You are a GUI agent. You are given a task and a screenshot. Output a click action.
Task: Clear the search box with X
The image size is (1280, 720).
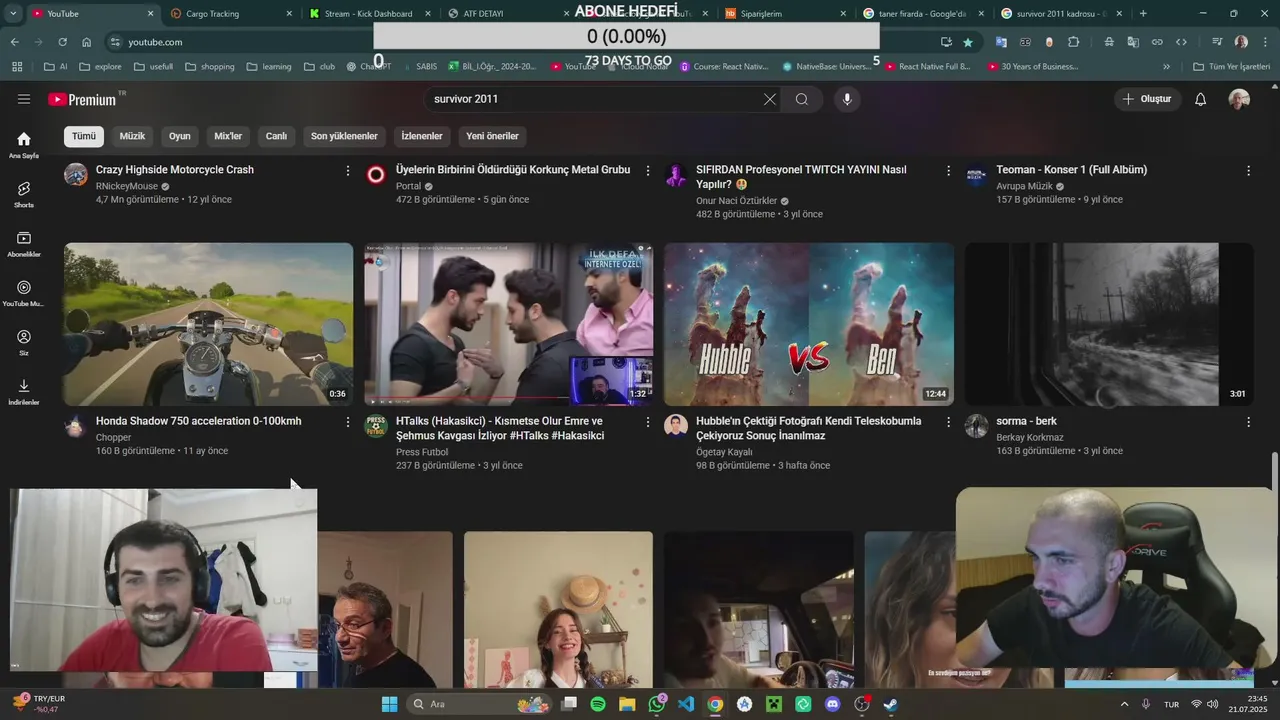769,99
